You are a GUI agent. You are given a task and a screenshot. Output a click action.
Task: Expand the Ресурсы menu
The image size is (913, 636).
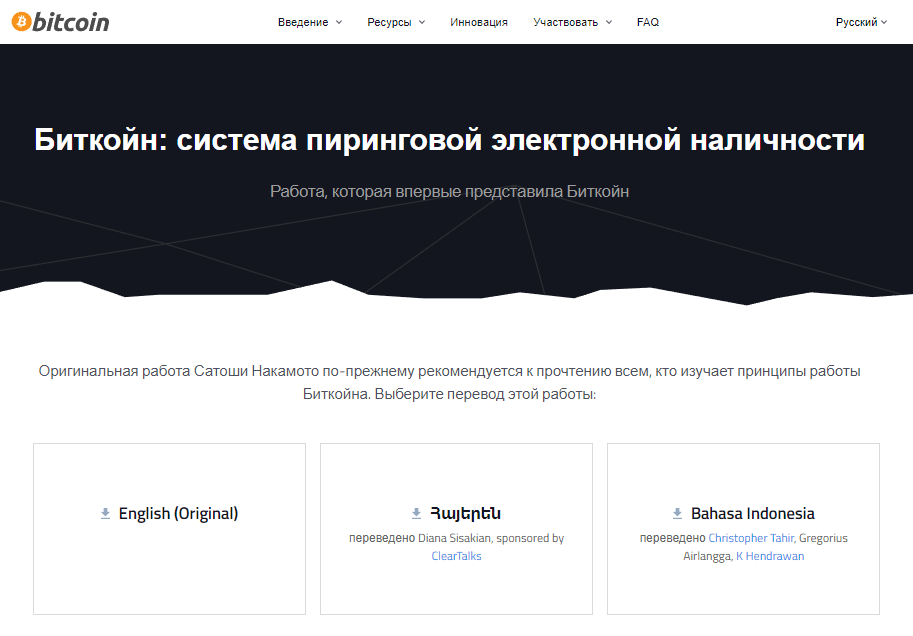tap(396, 22)
